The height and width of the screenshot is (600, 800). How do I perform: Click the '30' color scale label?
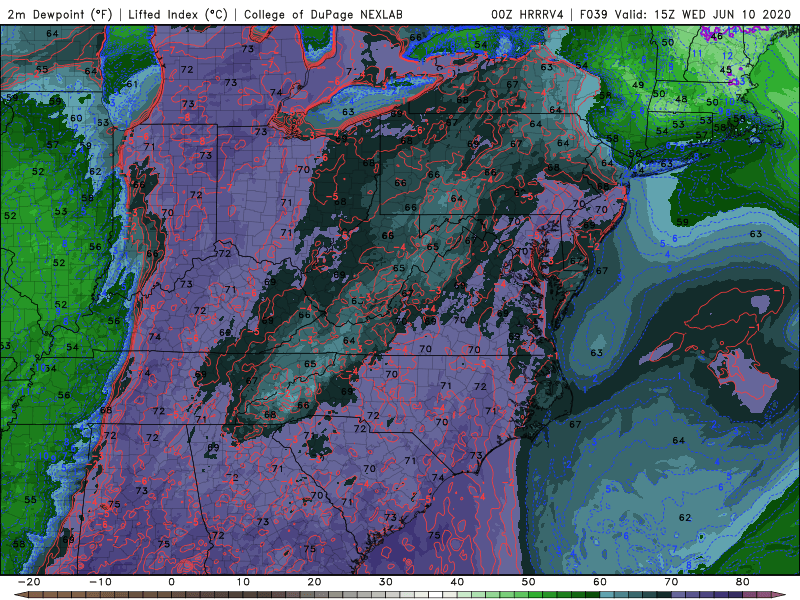tap(386, 582)
